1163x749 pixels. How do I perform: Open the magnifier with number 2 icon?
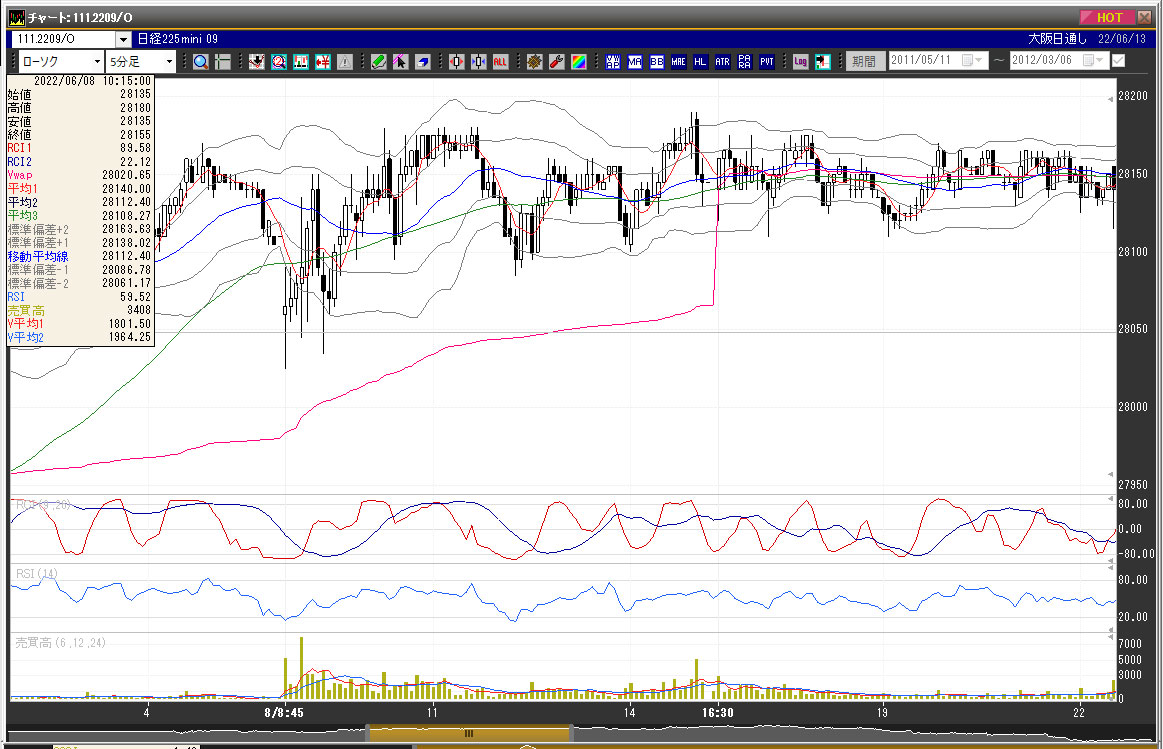pos(279,62)
